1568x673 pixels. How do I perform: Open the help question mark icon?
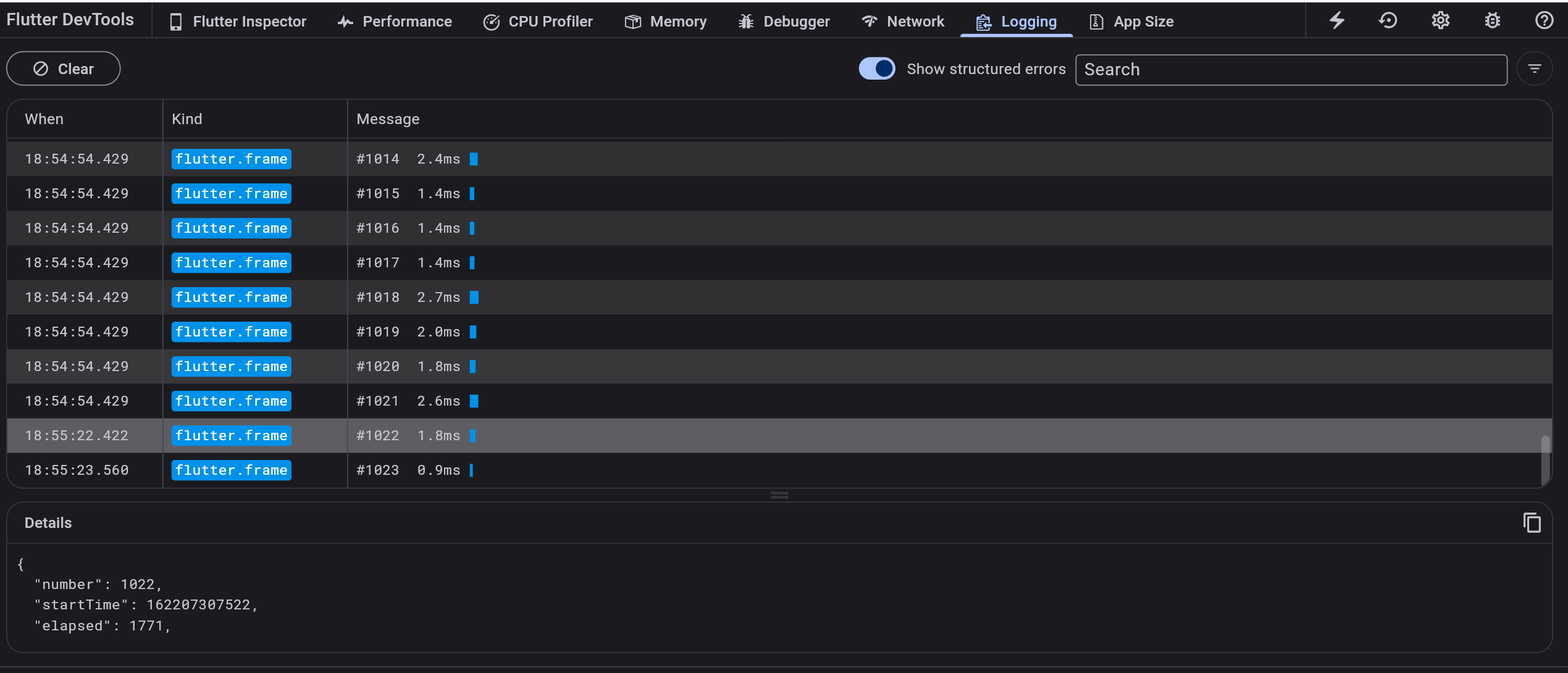(1544, 20)
